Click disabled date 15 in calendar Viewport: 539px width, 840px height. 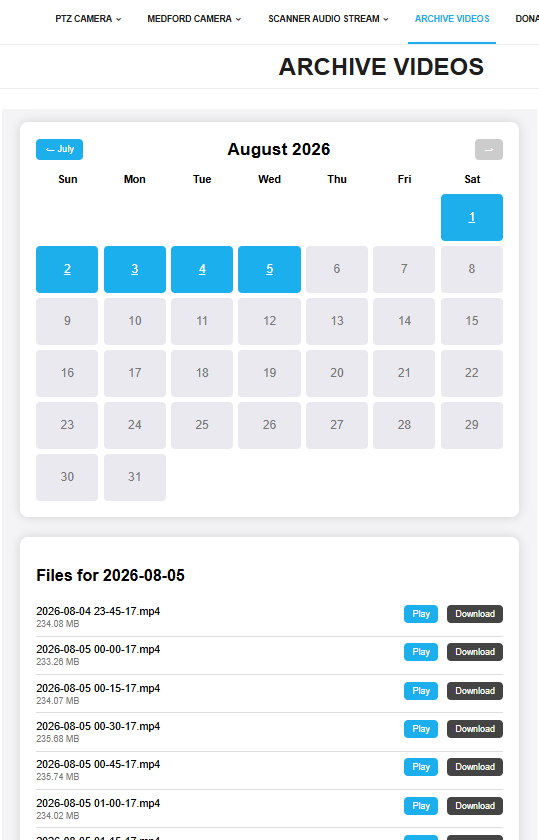click(471, 321)
